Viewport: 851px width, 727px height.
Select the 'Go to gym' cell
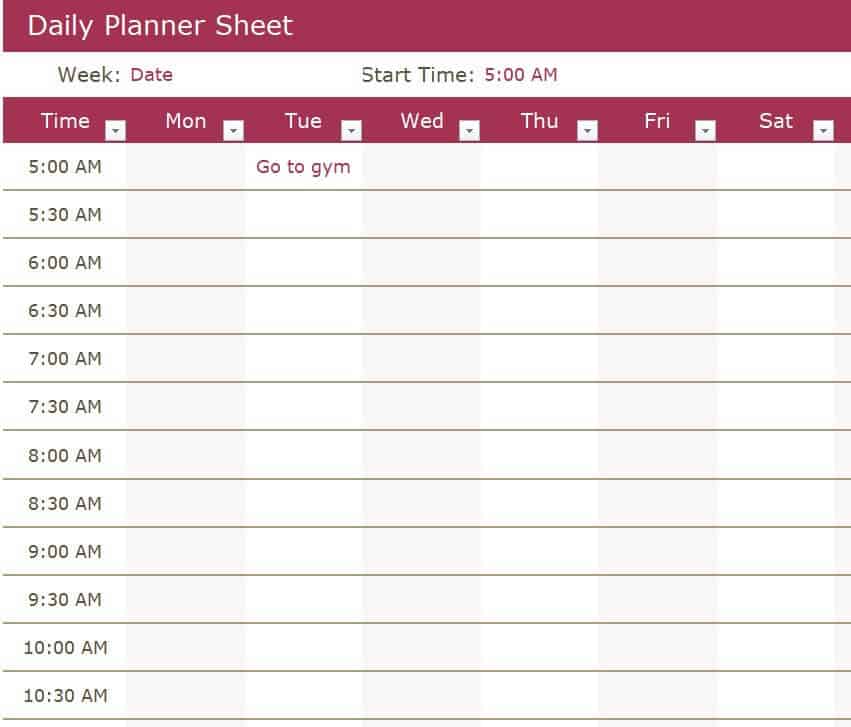303,167
